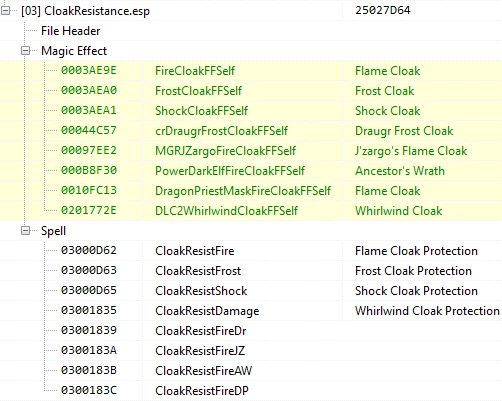Collapse the Magic Effect group
This screenshot has height=401, width=502.
(x=25, y=51)
